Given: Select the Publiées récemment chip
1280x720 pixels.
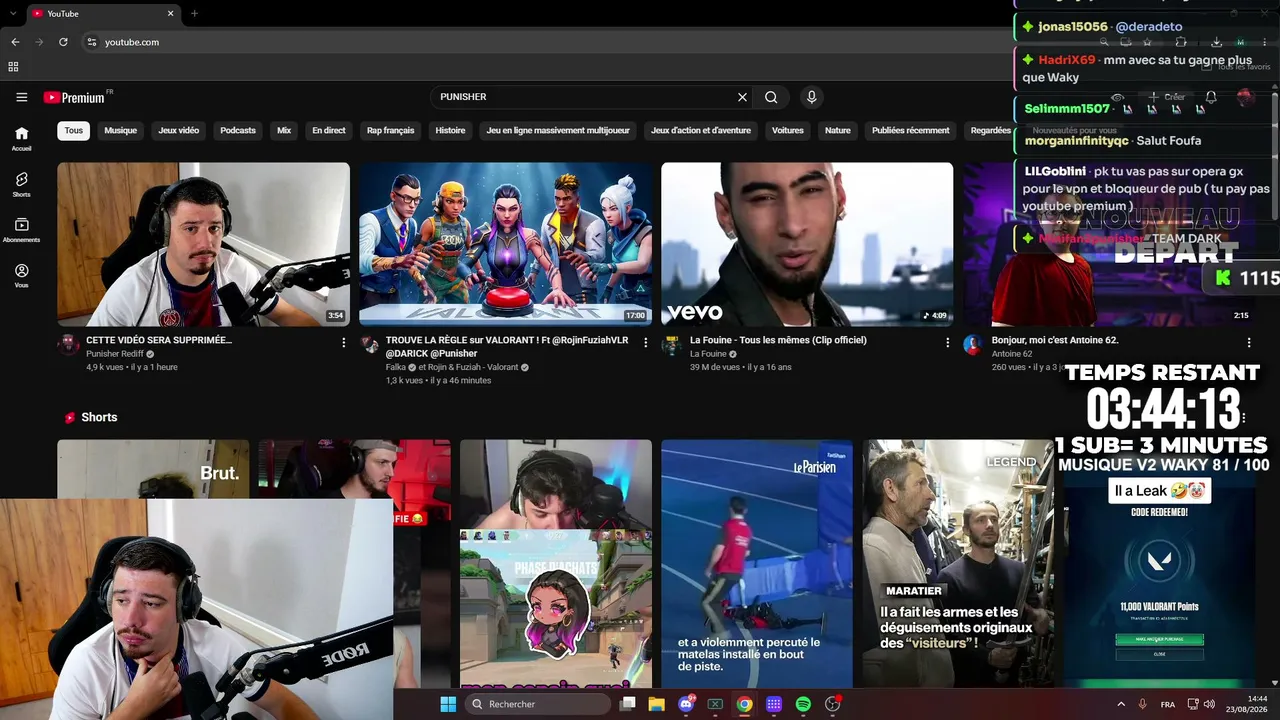Looking at the screenshot, I should [x=911, y=130].
